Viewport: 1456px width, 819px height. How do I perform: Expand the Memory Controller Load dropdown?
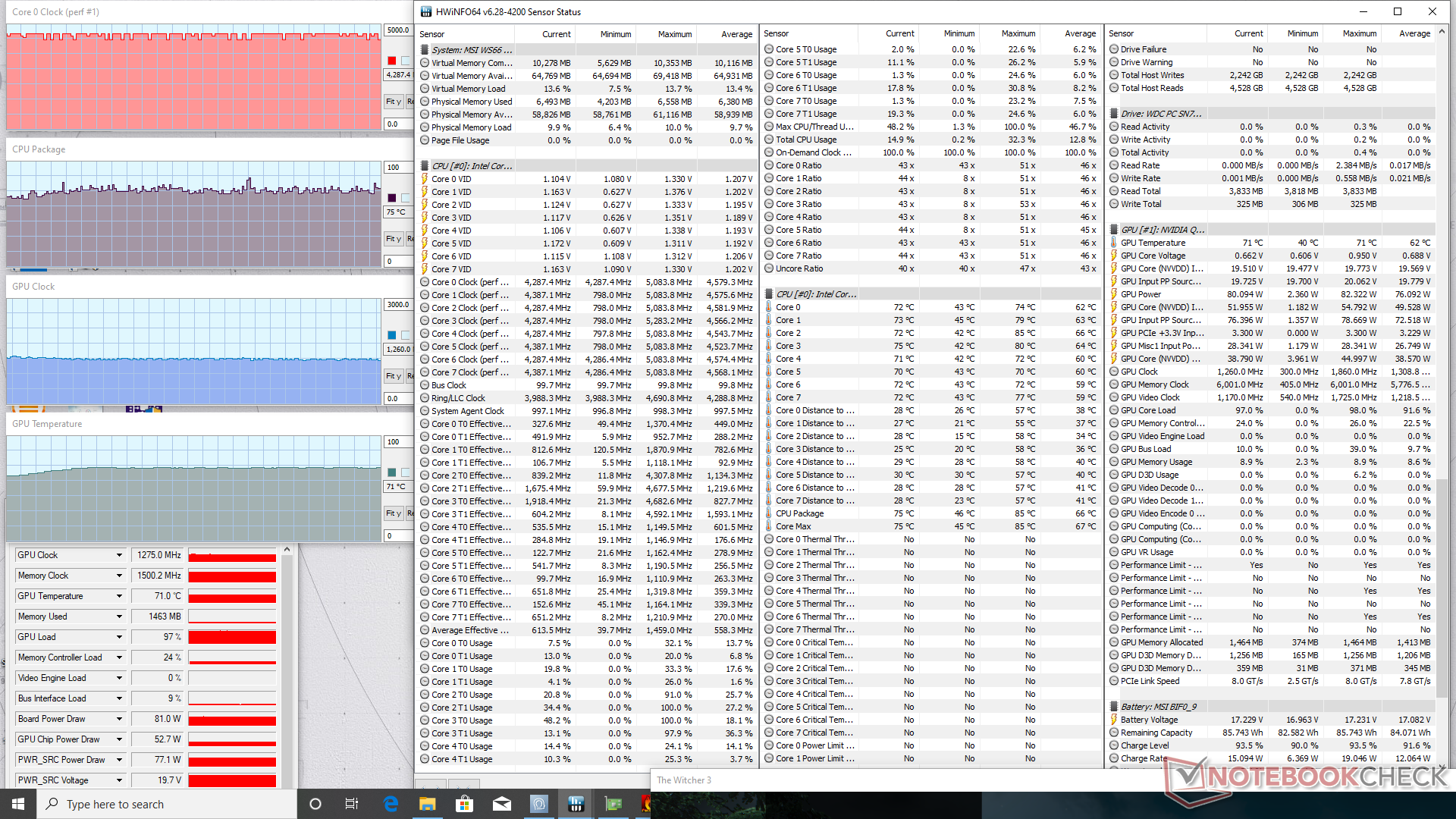[119, 657]
